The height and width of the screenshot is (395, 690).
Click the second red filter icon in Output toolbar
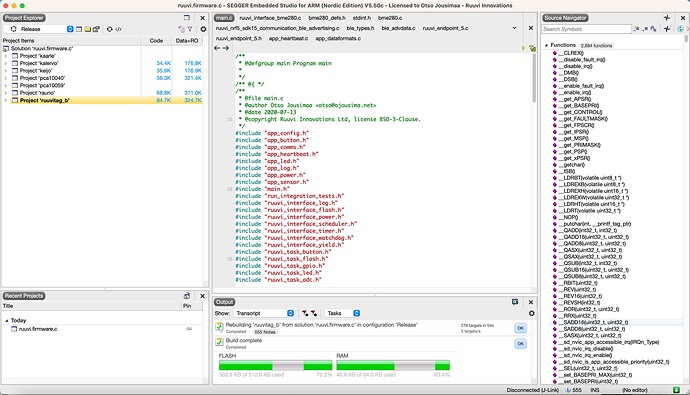point(314,313)
